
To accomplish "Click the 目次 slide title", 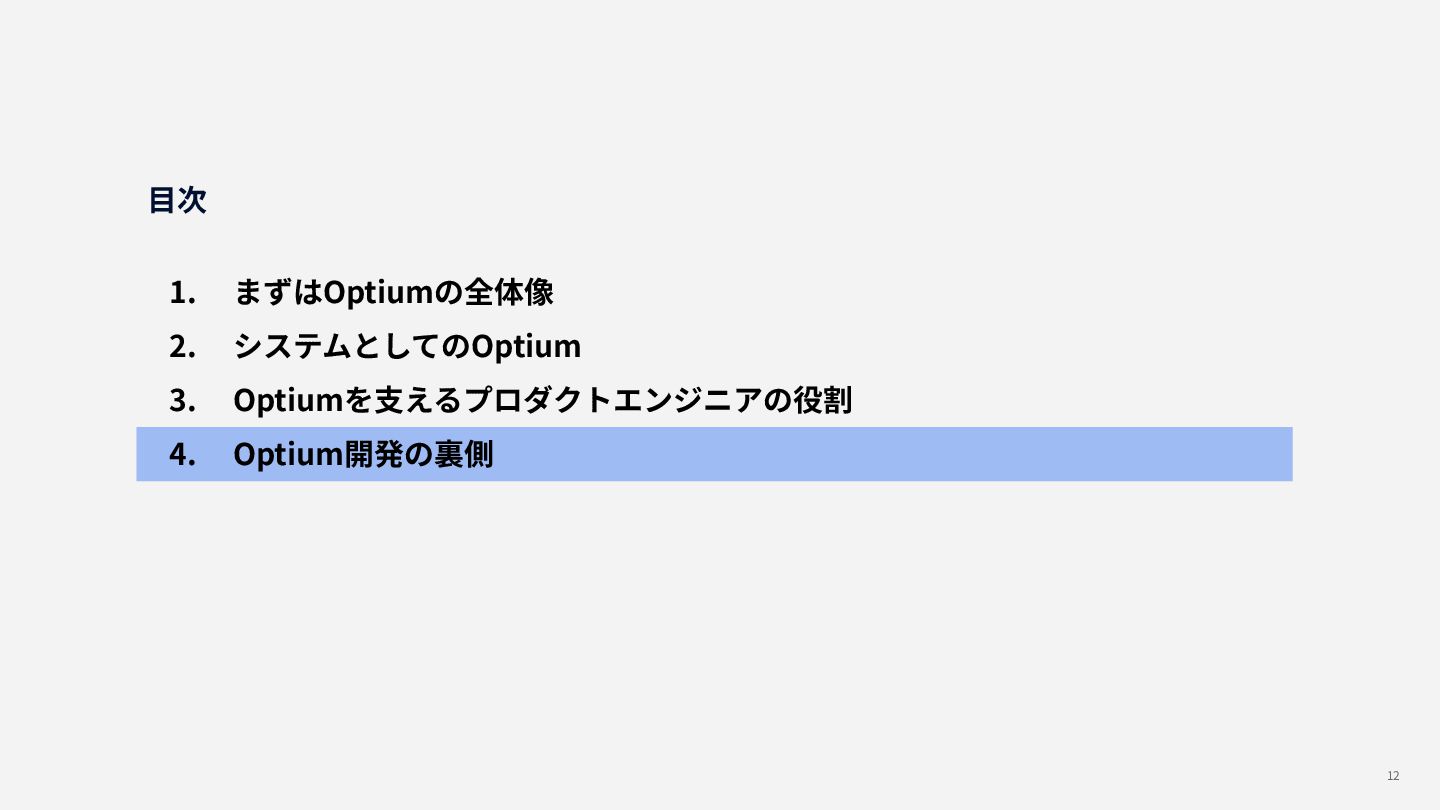I will [177, 200].
